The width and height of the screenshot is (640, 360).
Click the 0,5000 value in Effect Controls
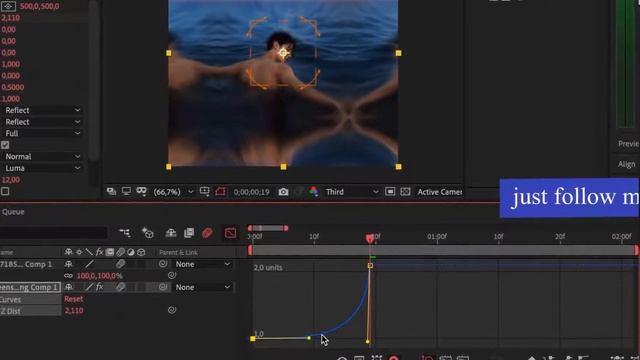point(13,87)
